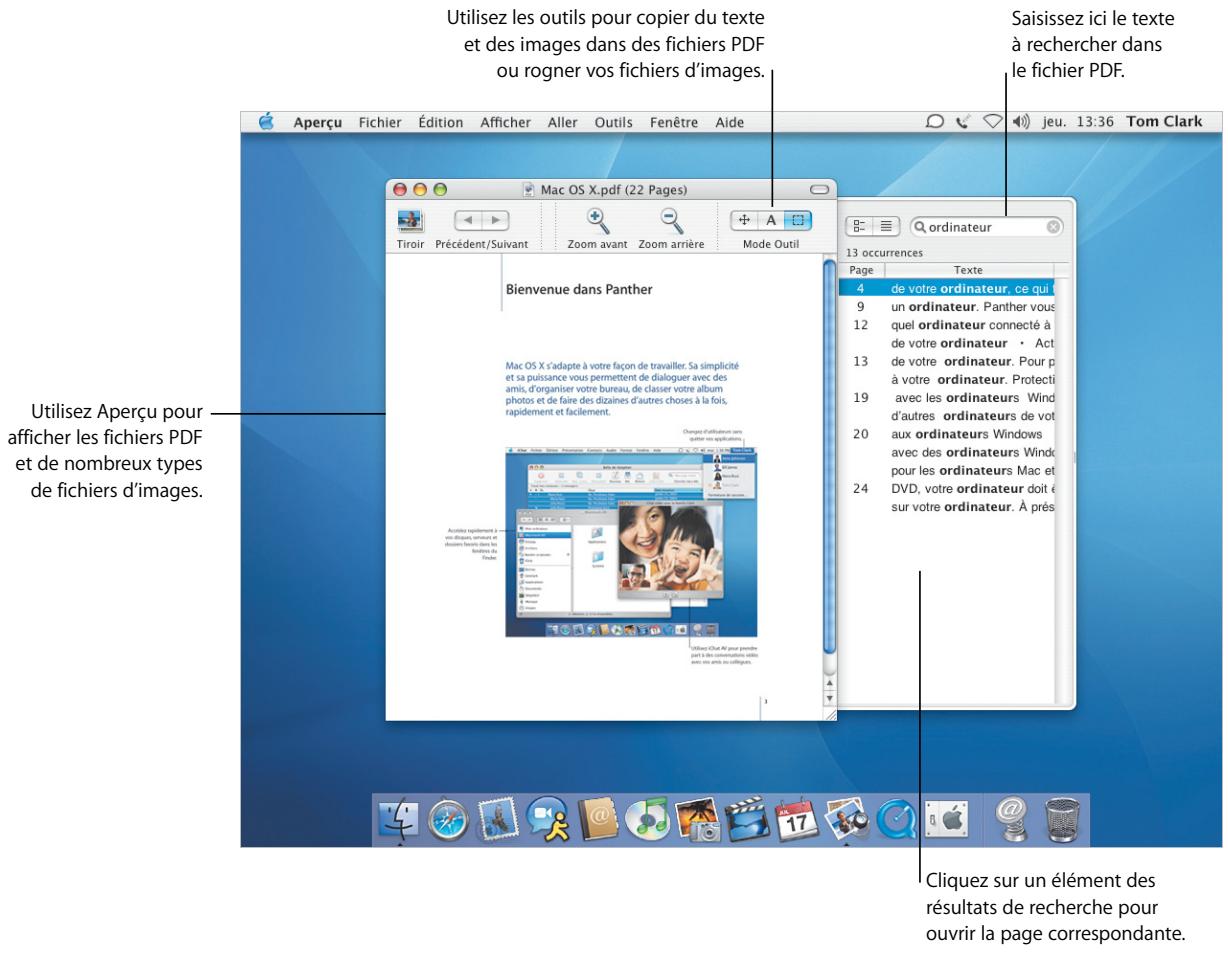Click the iChat status bubble in menu bar

[x=935, y=122]
